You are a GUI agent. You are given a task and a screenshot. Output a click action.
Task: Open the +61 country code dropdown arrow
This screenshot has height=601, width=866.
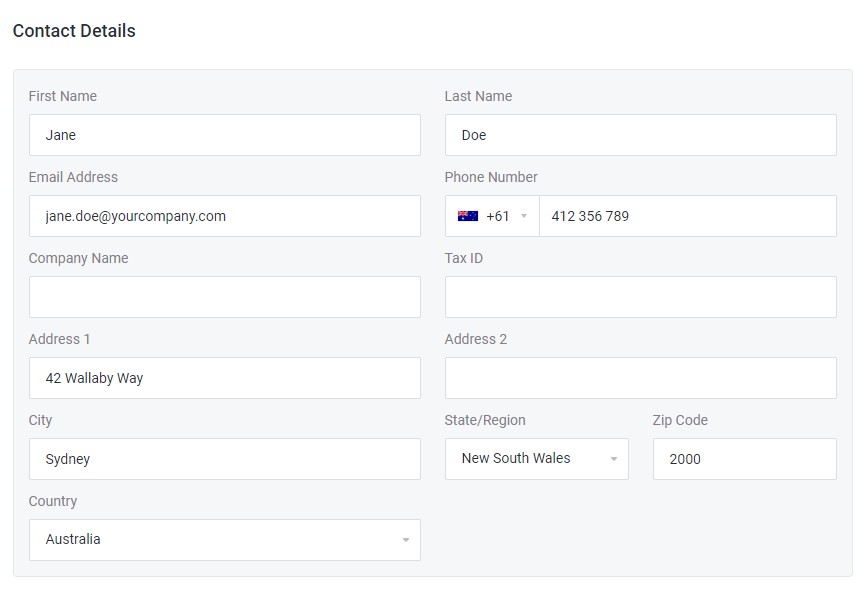click(524, 217)
